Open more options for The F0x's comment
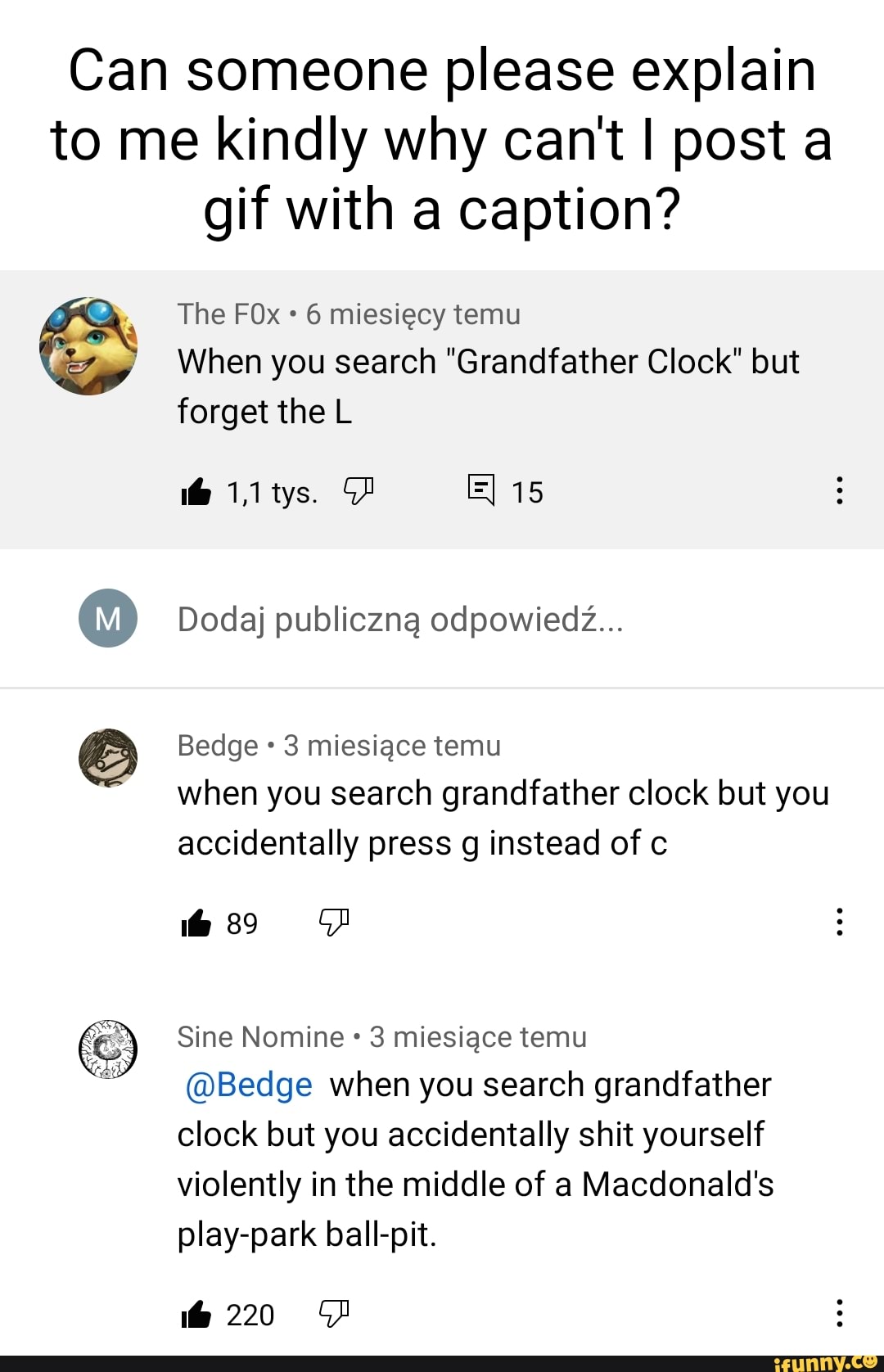The image size is (884, 1372). click(839, 490)
